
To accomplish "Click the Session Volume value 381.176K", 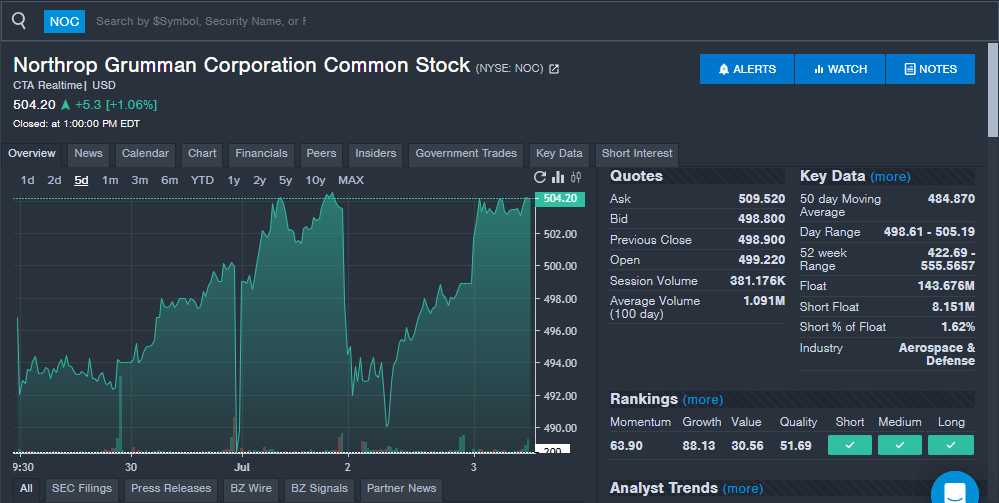I will click(758, 281).
